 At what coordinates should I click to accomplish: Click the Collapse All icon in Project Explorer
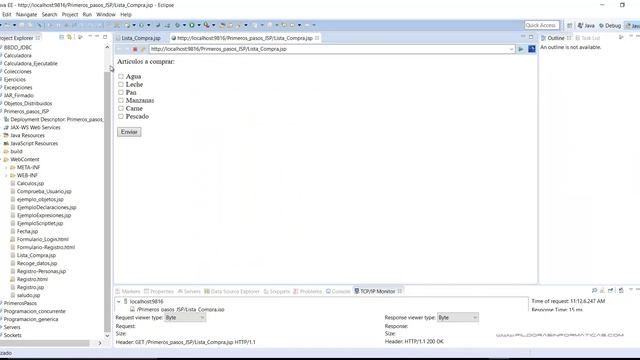click(x=62, y=37)
